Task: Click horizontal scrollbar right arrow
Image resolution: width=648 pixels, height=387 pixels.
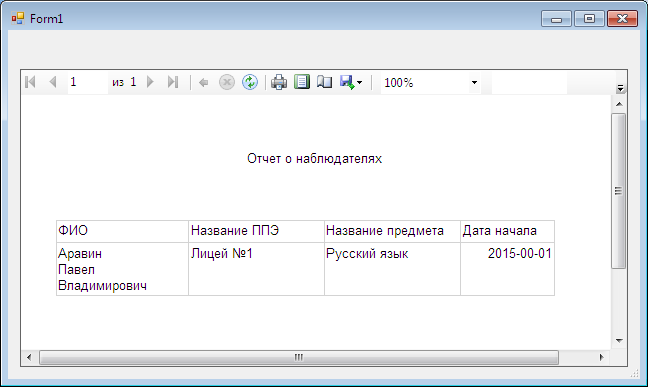Action: coord(602,357)
